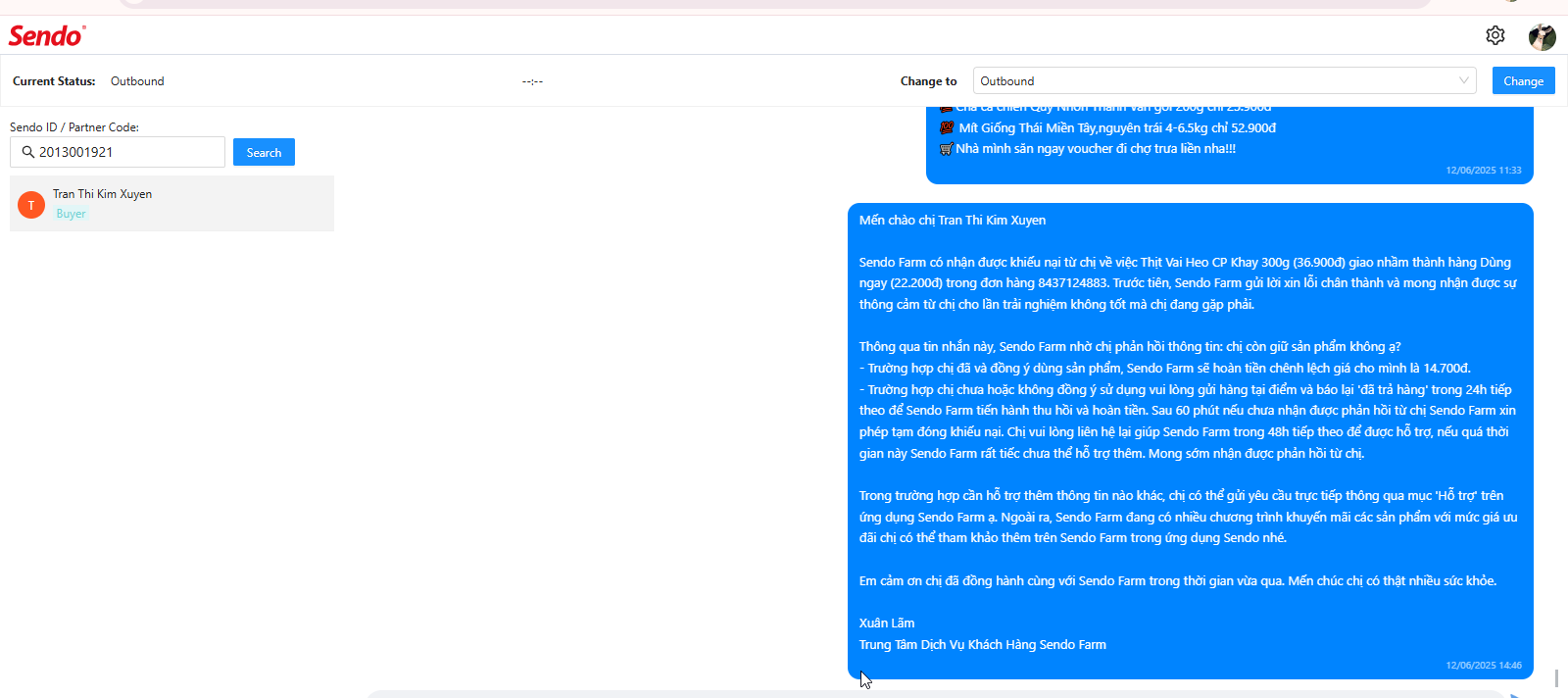Click the dropdown chevron arrow on Outbound selector
1568x698 pixels.
(x=1463, y=80)
